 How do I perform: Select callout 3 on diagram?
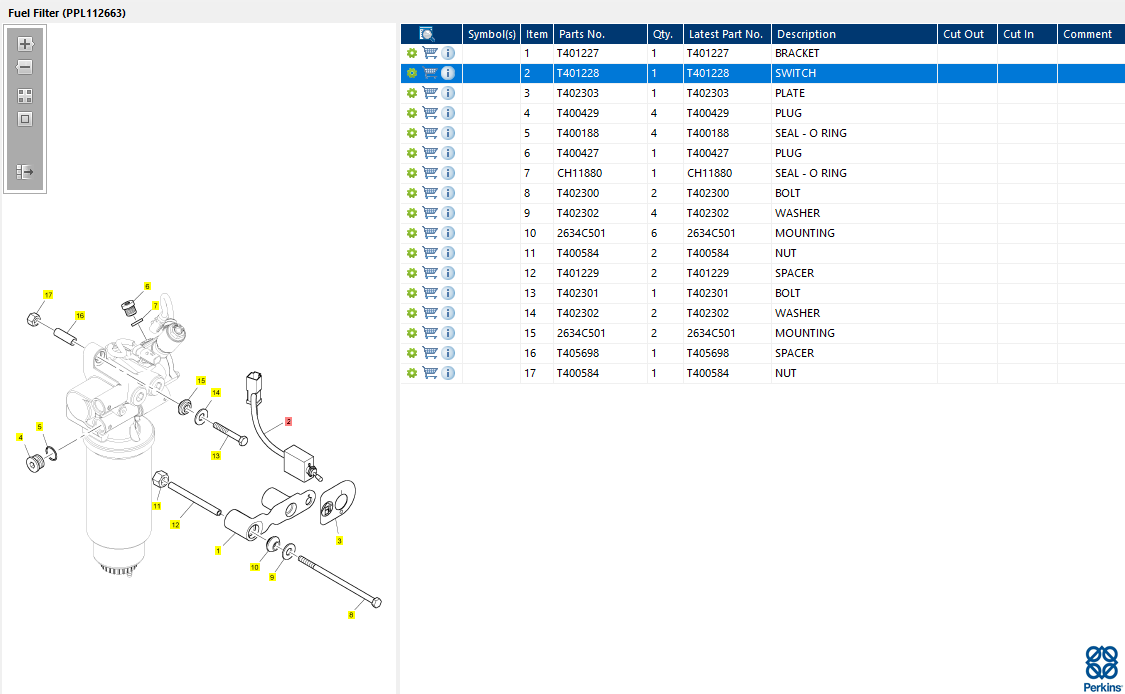(339, 541)
